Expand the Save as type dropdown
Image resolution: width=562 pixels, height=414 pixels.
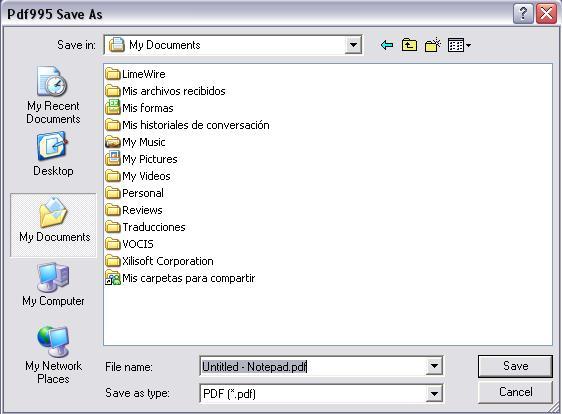coord(434,394)
